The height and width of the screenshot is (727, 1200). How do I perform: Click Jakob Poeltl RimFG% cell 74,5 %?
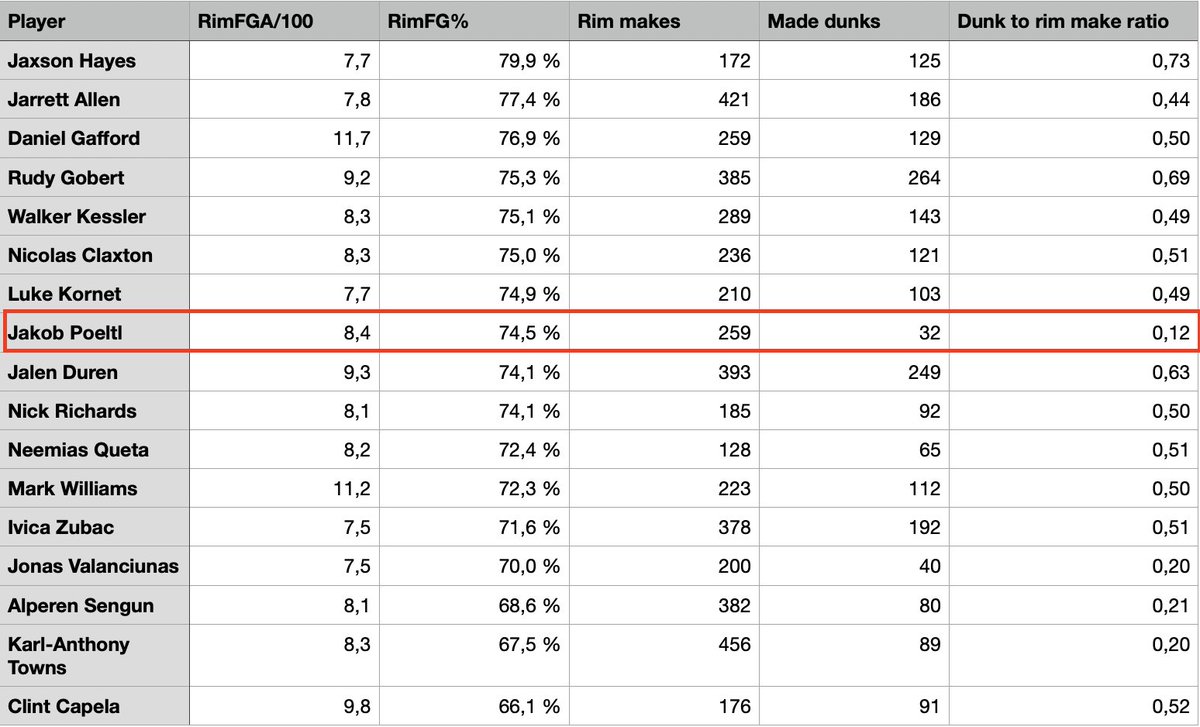(474, 333)
